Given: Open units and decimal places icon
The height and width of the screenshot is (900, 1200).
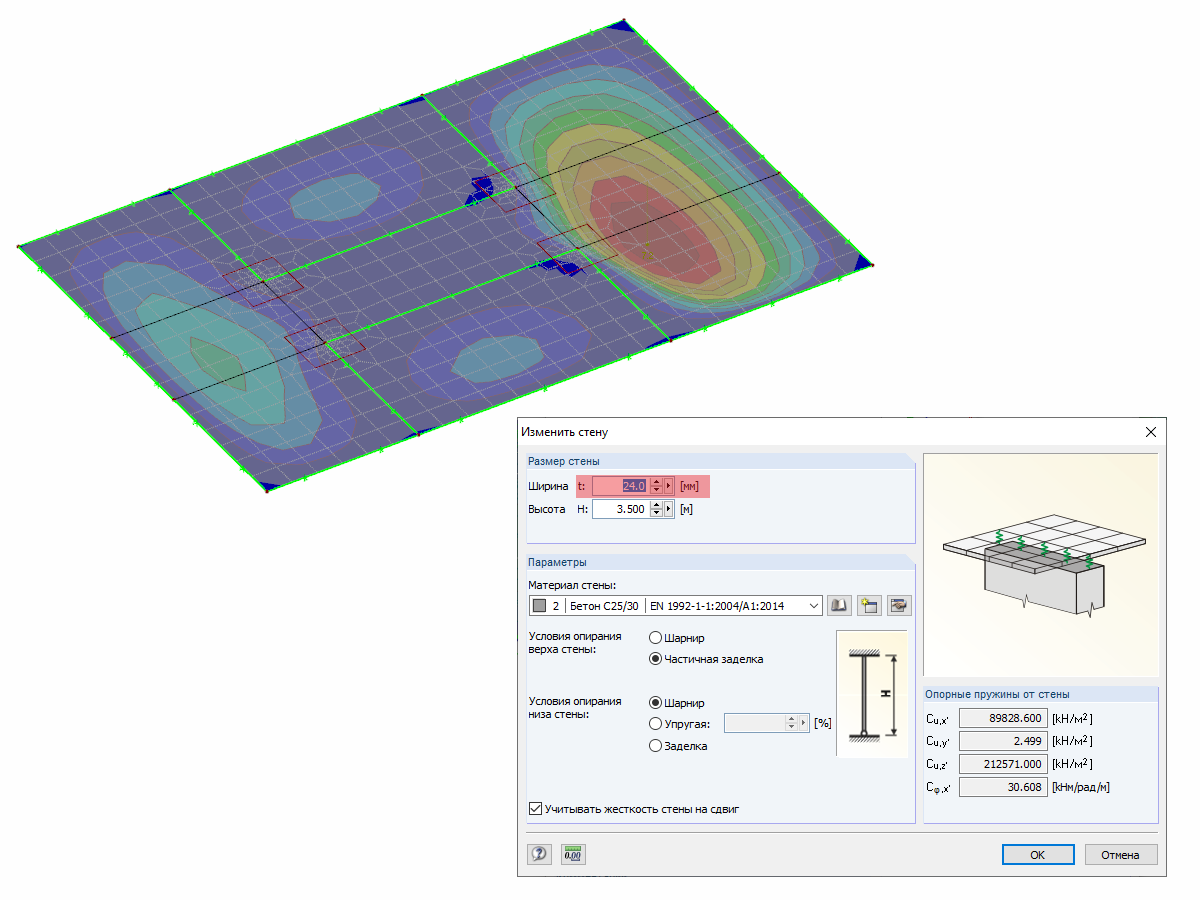Looking at the screenshot, I should point(573,854).
